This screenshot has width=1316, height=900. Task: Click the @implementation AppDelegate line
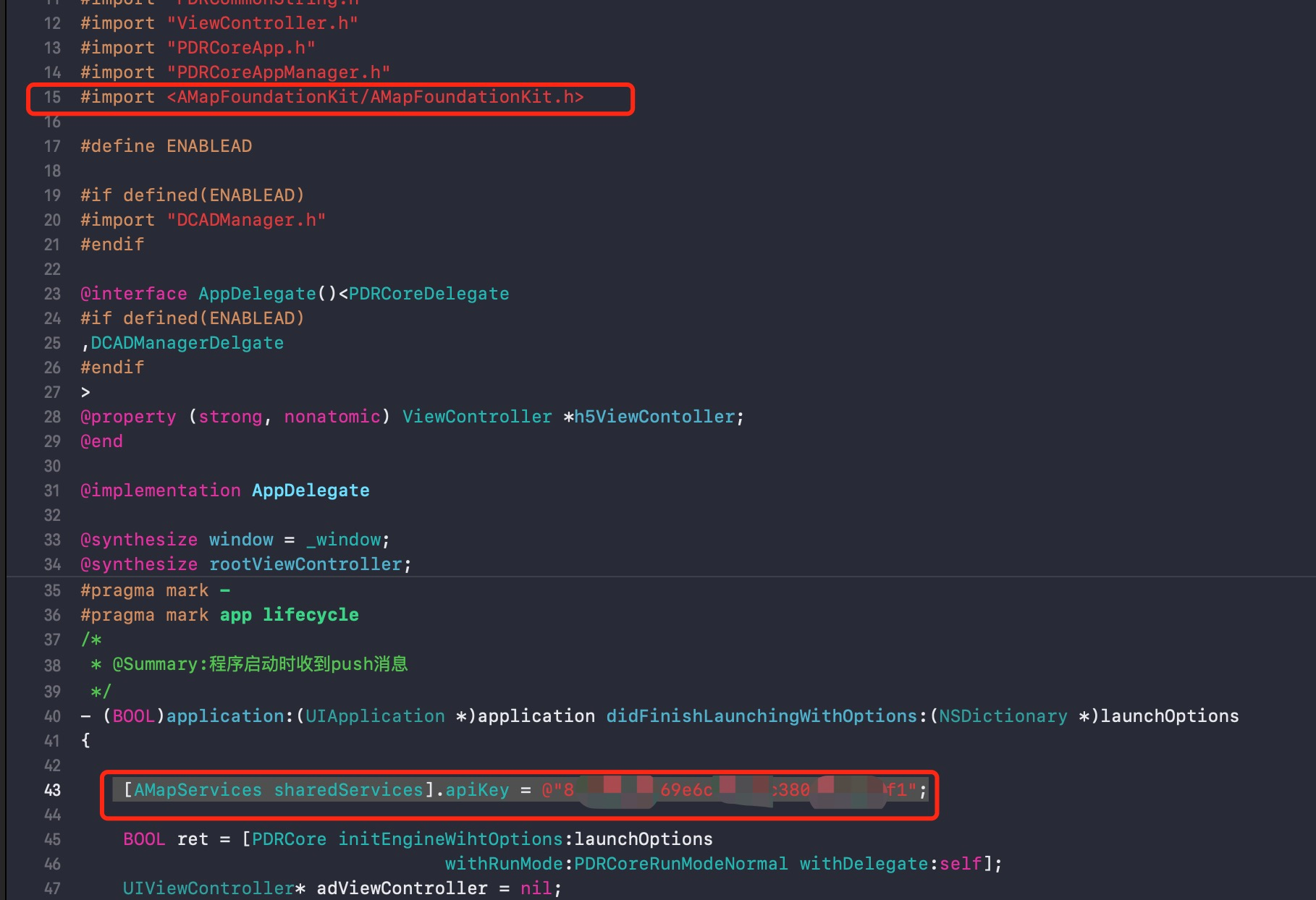224,490
